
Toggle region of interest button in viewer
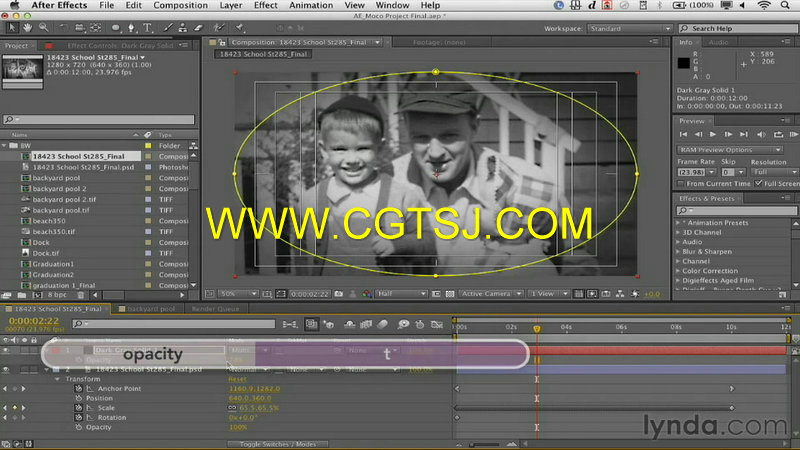click(x=436, y=294)
